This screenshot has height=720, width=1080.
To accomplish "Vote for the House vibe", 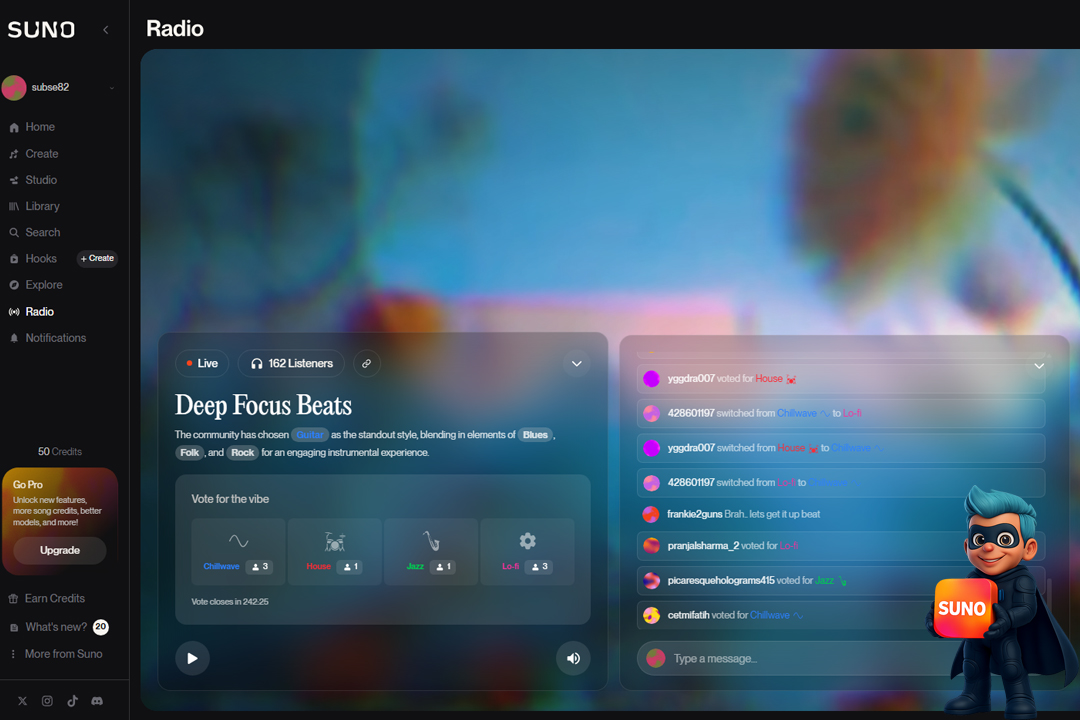I will point(334,551).
